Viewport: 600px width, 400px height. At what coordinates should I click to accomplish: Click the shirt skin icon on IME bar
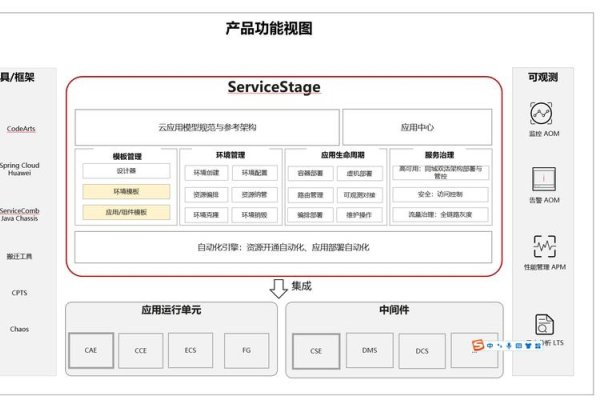(x=528, y=346)
